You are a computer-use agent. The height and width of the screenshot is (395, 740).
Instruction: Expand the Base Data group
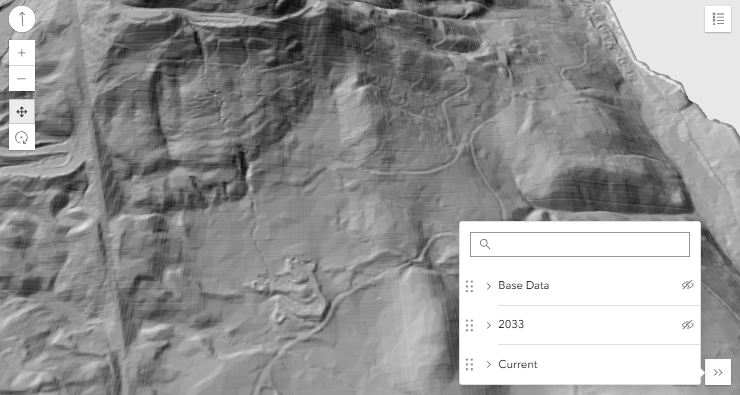(x=488, y=286)
